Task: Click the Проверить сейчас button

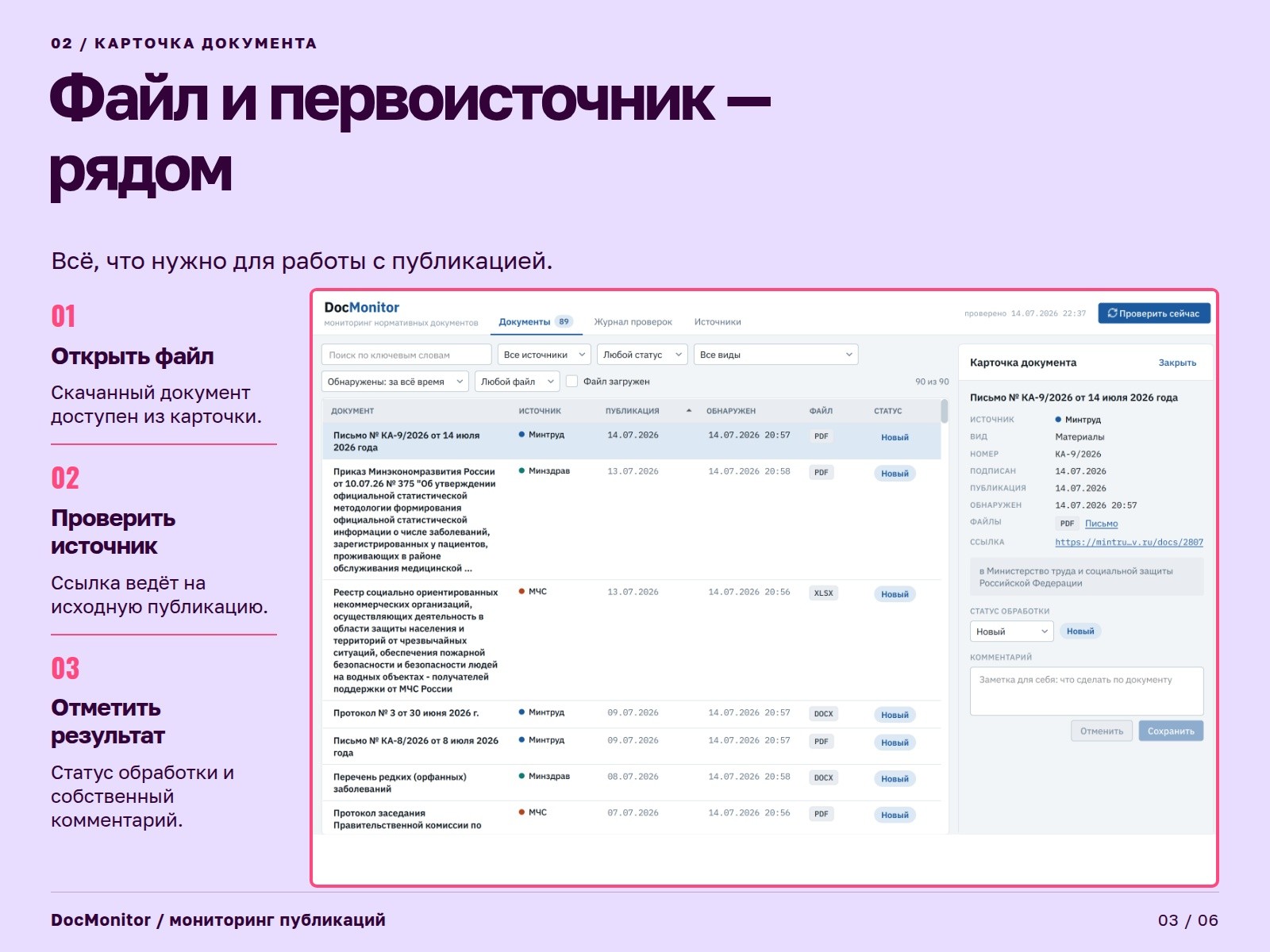Action: point(1154,313)
